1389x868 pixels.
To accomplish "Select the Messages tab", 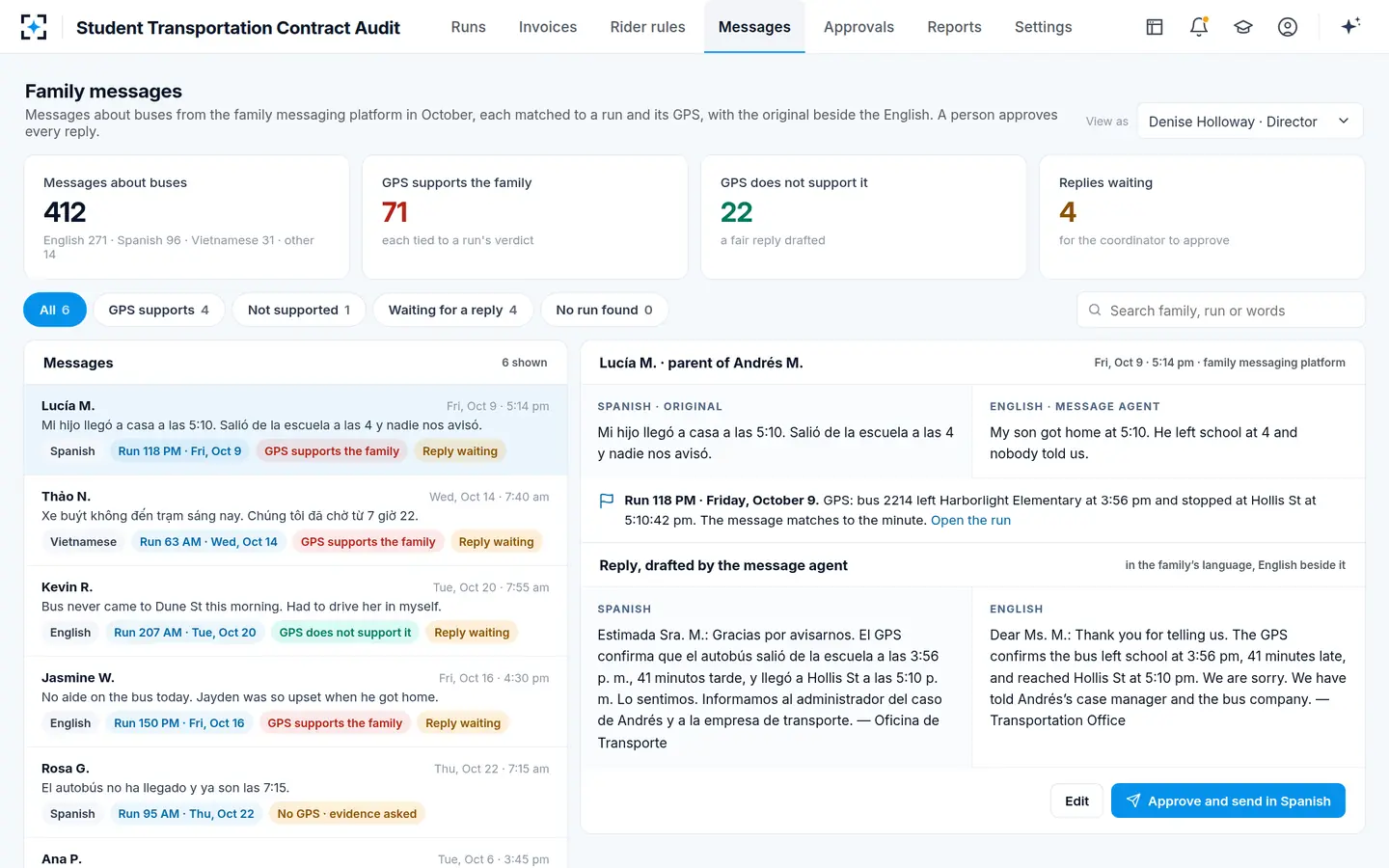I will (x=754, y=27).
